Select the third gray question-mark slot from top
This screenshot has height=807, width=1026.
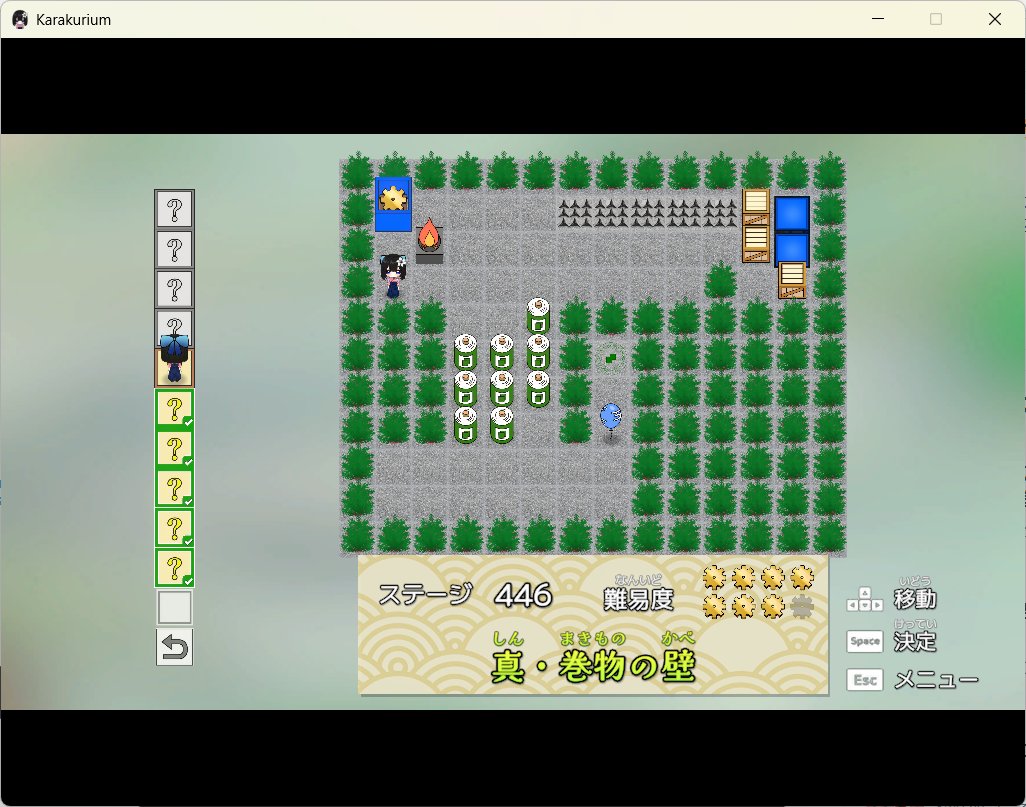[174, 289]
